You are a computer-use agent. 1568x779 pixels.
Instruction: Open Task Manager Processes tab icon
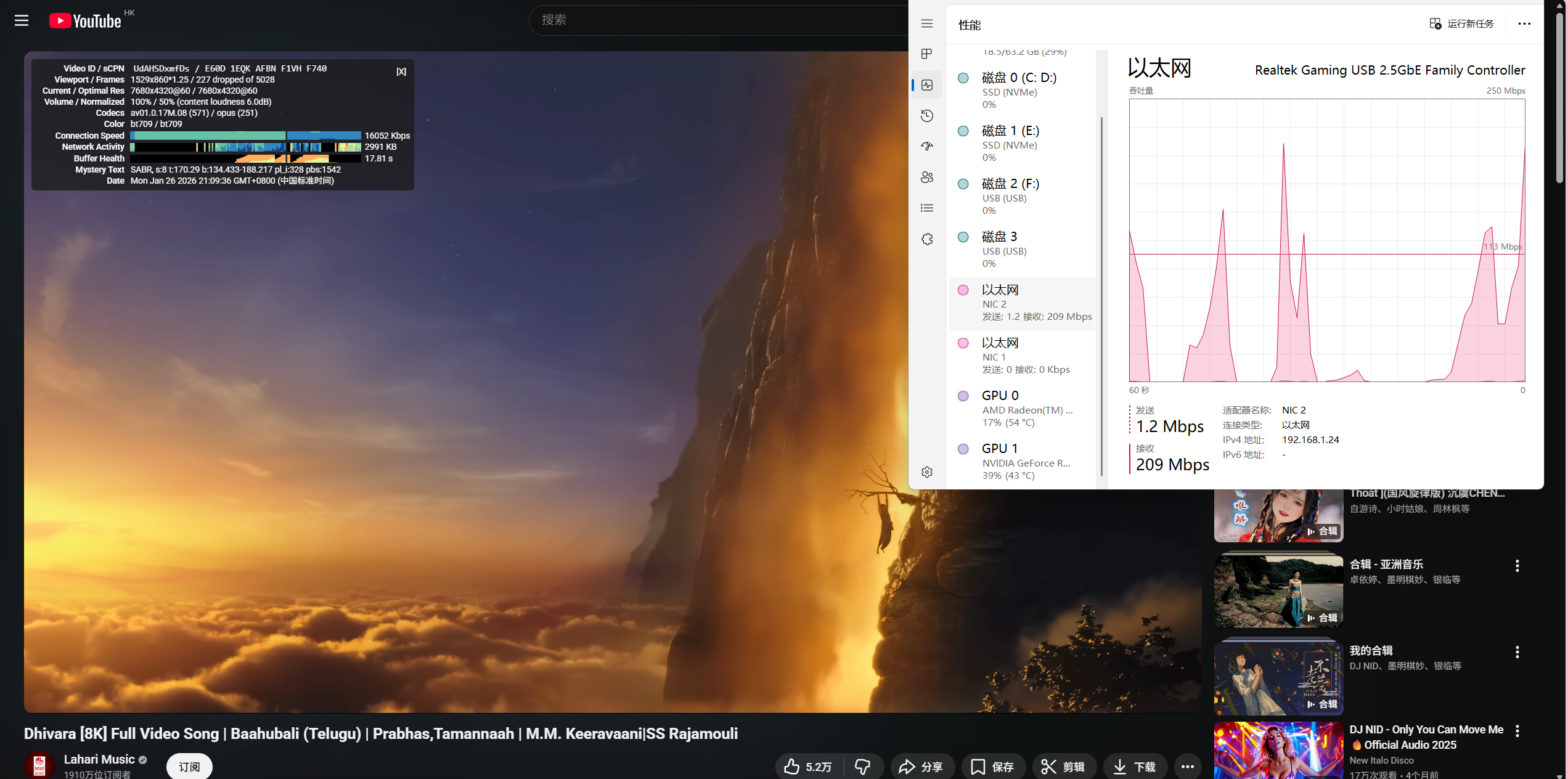point(926,54)
